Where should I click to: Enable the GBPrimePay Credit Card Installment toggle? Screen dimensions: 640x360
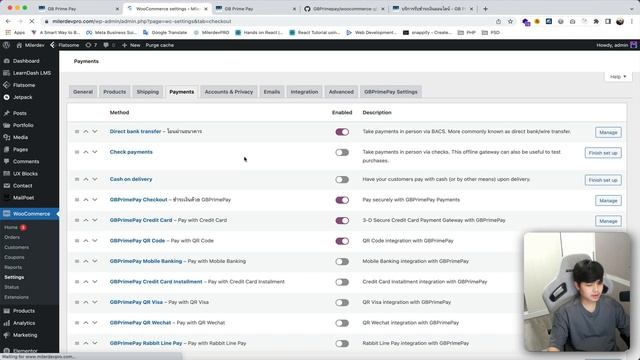click(x=342, y=282)
